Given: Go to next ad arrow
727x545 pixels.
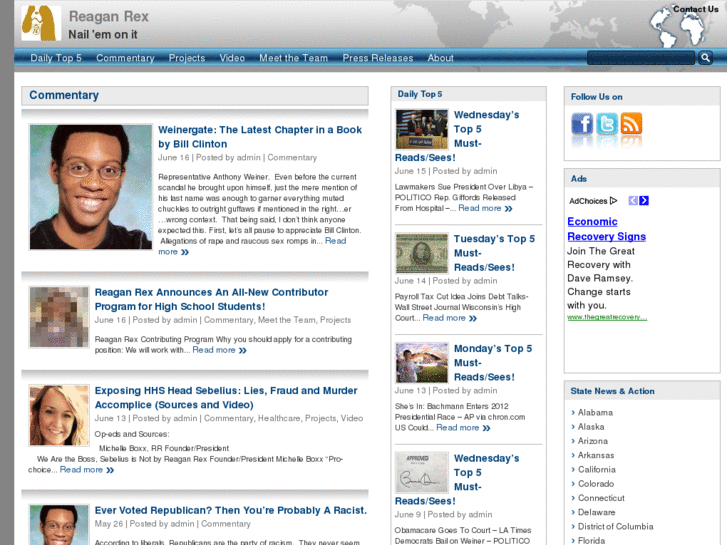Looking at the screenshot, I should 644,200.
